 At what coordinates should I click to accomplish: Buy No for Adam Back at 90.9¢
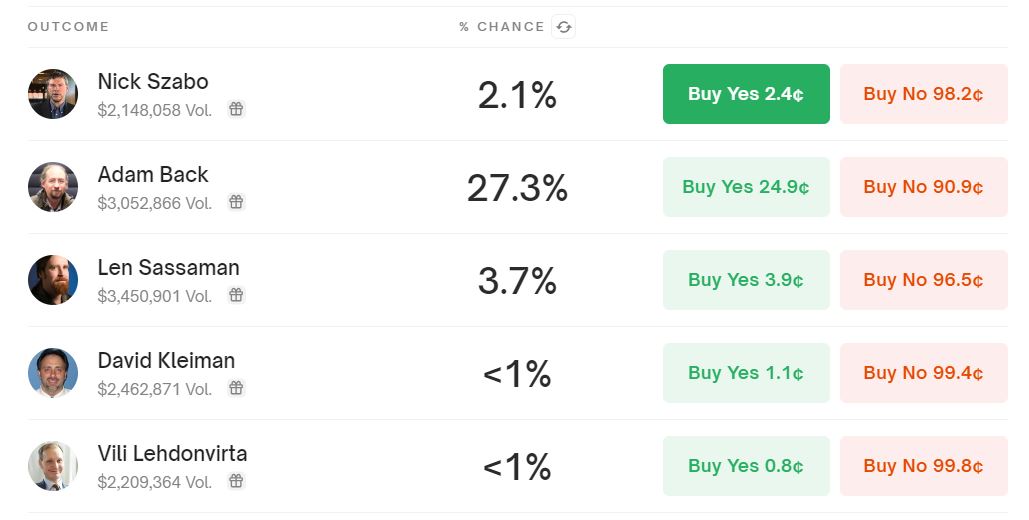[x=923, y=187]
